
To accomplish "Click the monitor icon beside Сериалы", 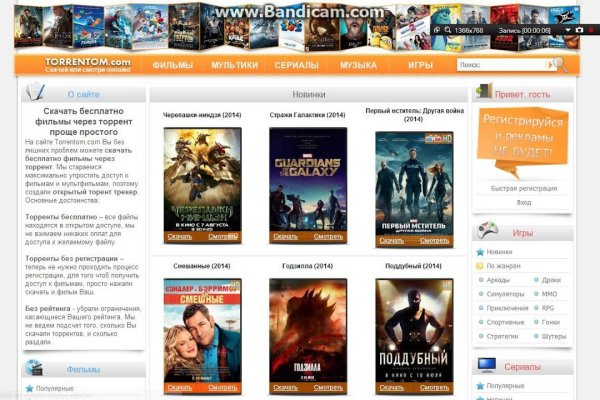I will (487, 365).
